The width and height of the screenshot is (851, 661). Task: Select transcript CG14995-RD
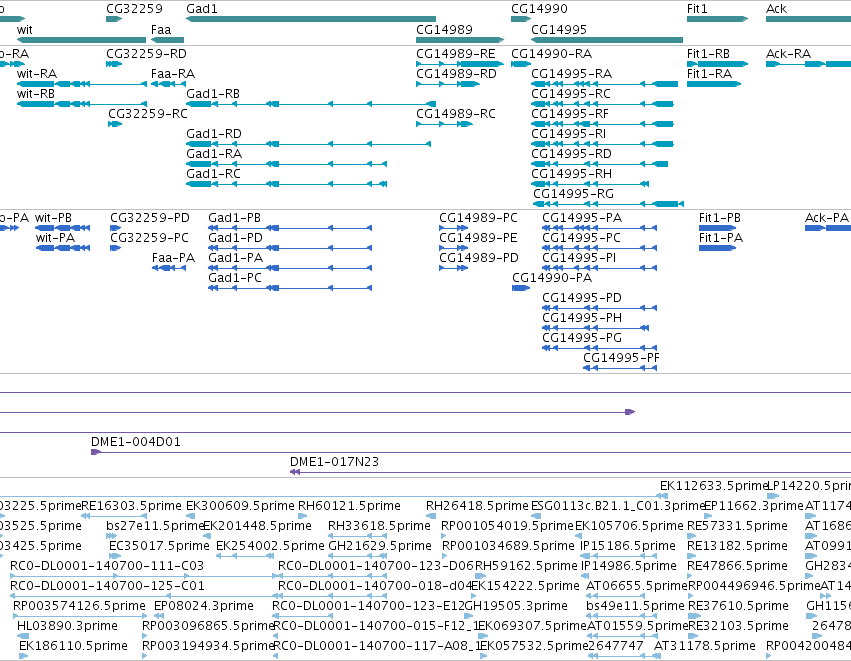600,164
